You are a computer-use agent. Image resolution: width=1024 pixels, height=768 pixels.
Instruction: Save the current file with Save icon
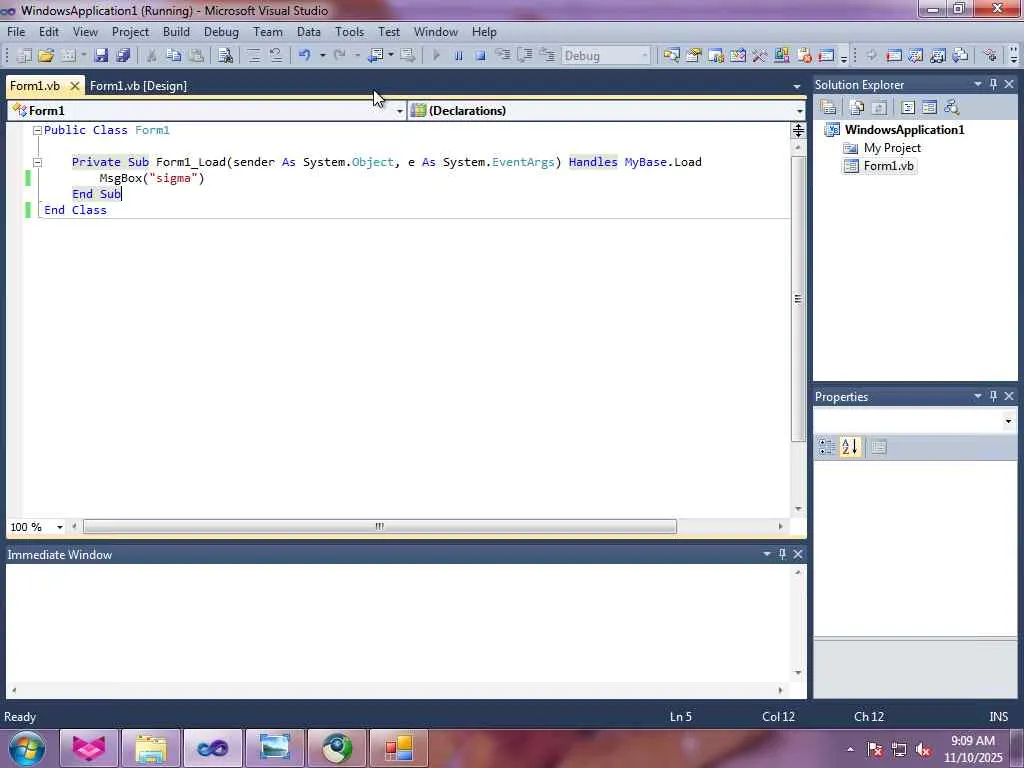[101, 56]
